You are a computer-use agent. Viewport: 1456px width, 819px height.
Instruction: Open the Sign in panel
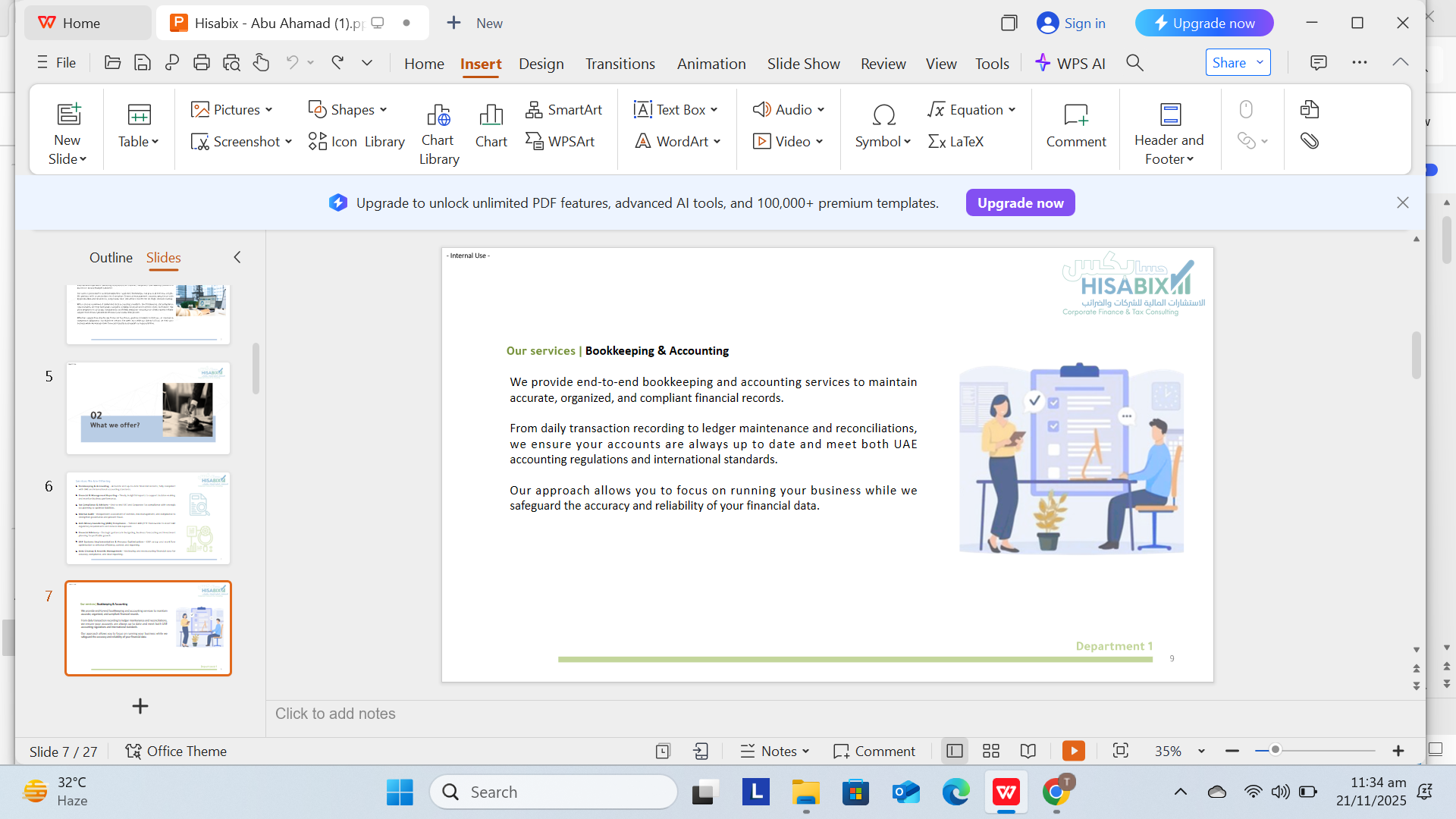click(x=1071, y=23)
